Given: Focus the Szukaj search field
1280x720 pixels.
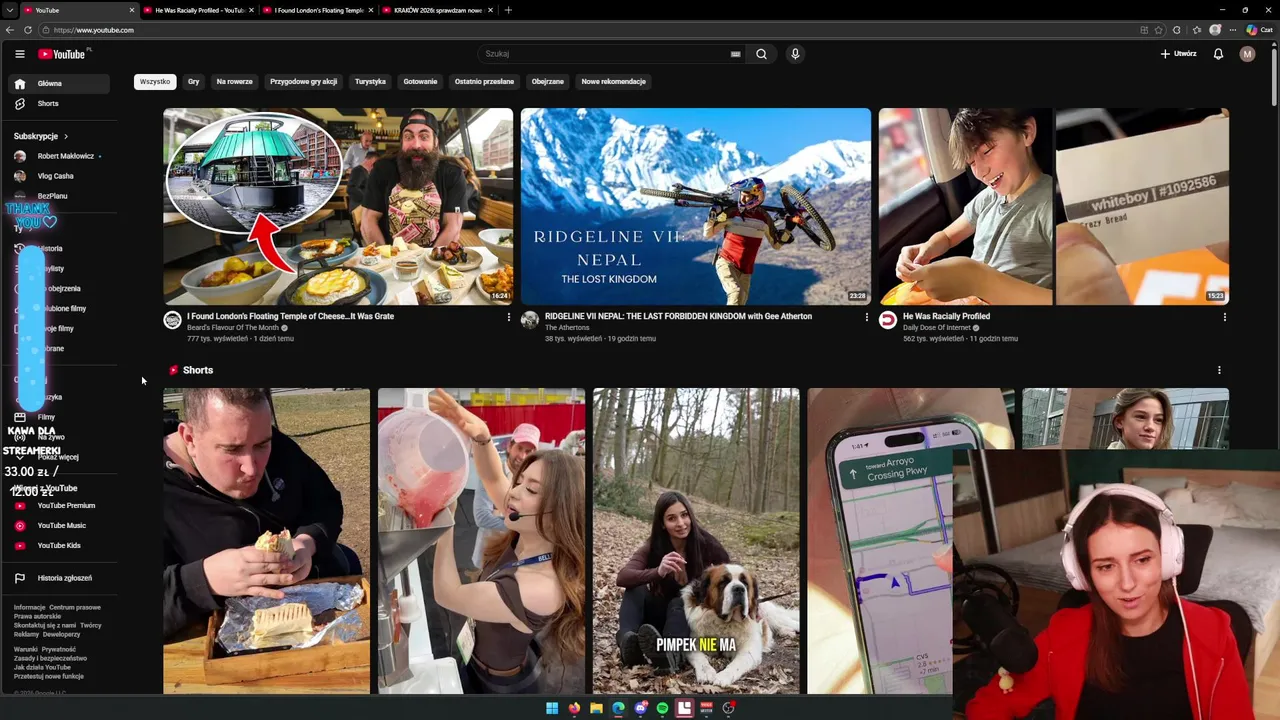Looking at the screenshot, I should [x=610, y=54].
